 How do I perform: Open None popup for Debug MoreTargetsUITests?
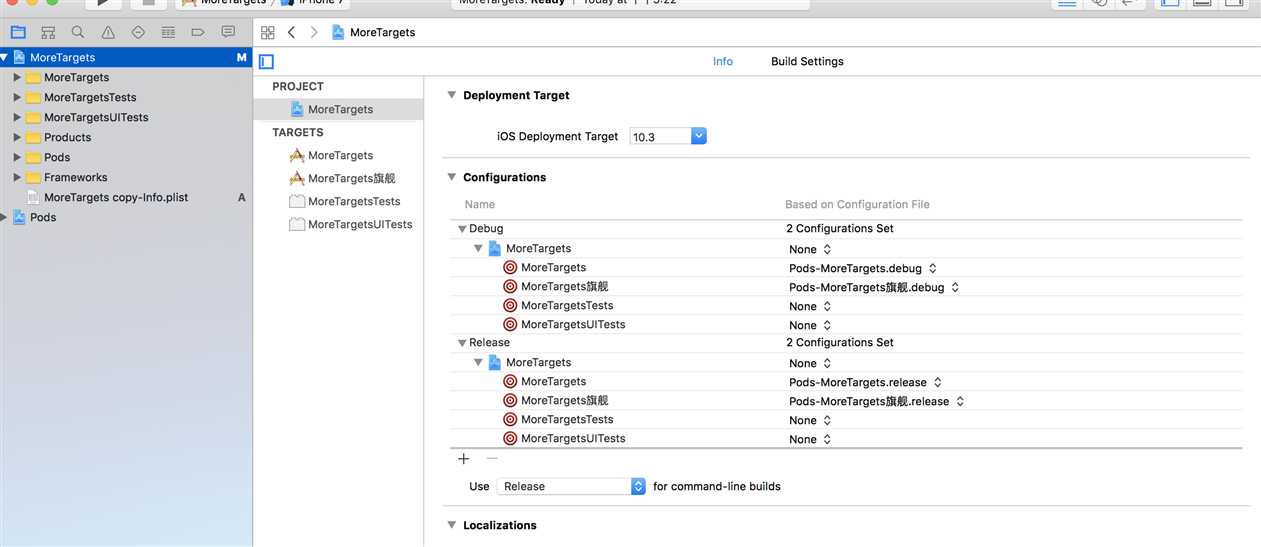810,325
